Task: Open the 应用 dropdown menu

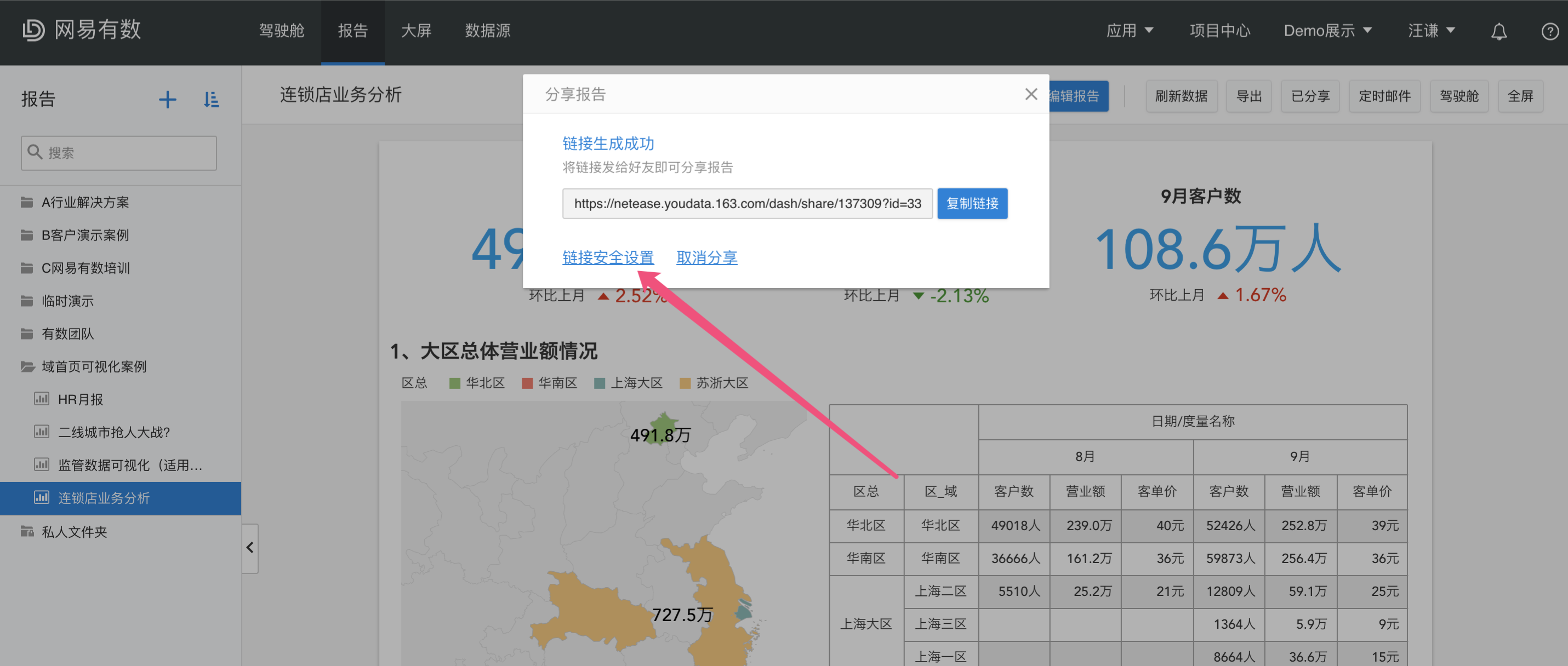Action: pos(1129,31)
